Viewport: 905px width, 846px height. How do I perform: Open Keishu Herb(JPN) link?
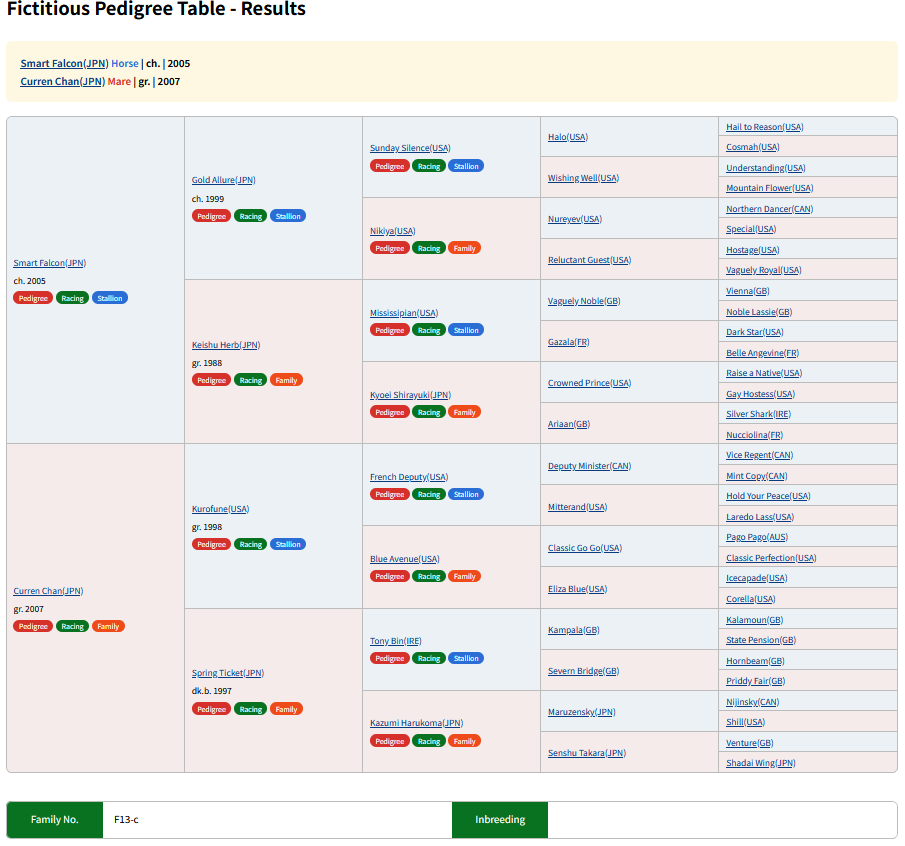[226, 345]
